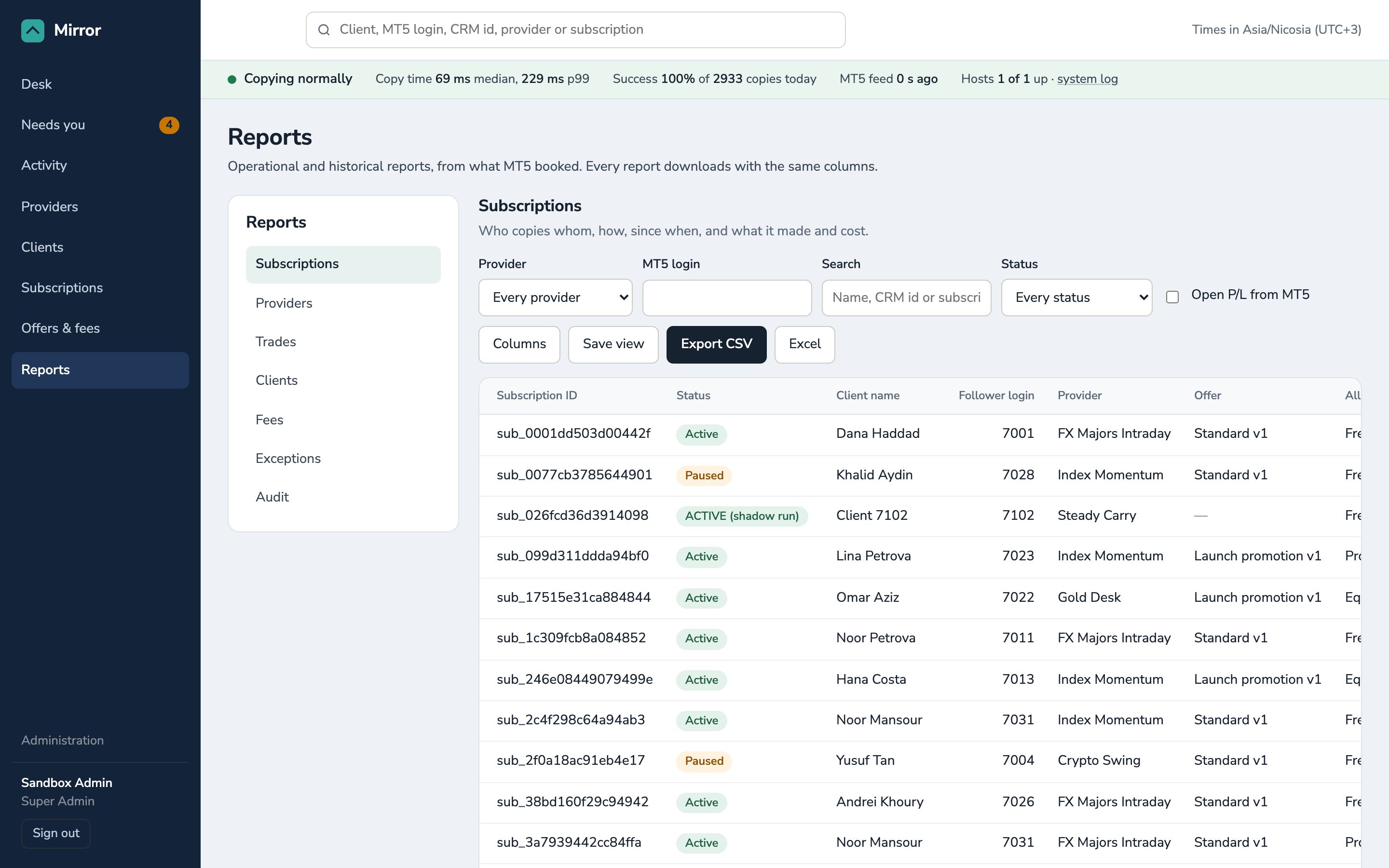Click Sandbox Admin user name
This screenshot has width=1389, height=868.
coord(67,783)
